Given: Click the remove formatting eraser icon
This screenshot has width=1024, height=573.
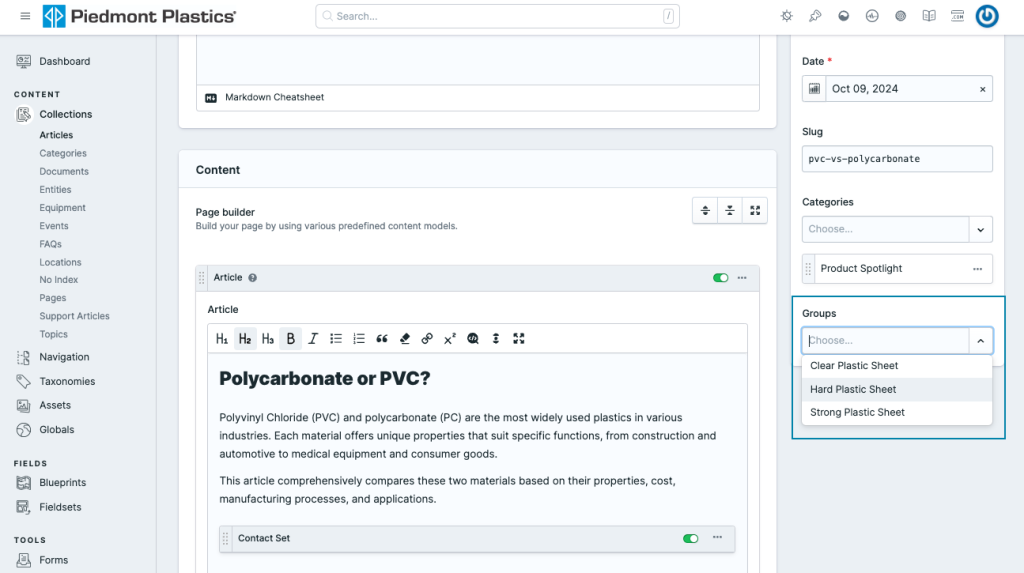Looking at the screenshot, I should (404, 338).
